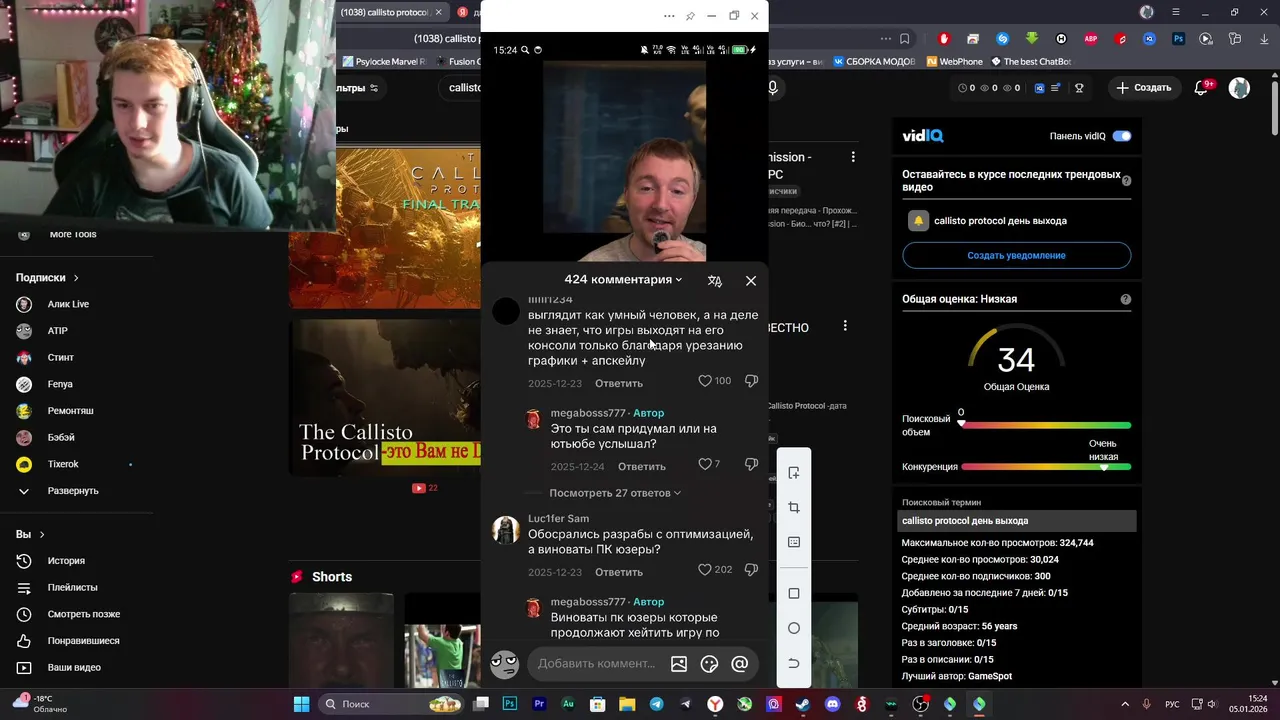Open 'Tixerok' subscription channel
1280x720 pixels.
pos(63,464)
